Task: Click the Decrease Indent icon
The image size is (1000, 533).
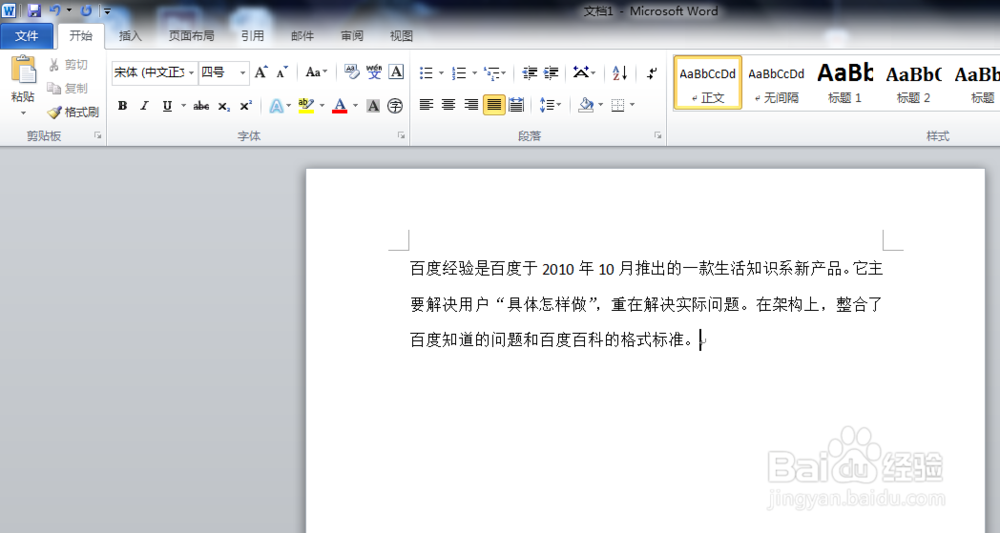Action: (x=529, y=73)
